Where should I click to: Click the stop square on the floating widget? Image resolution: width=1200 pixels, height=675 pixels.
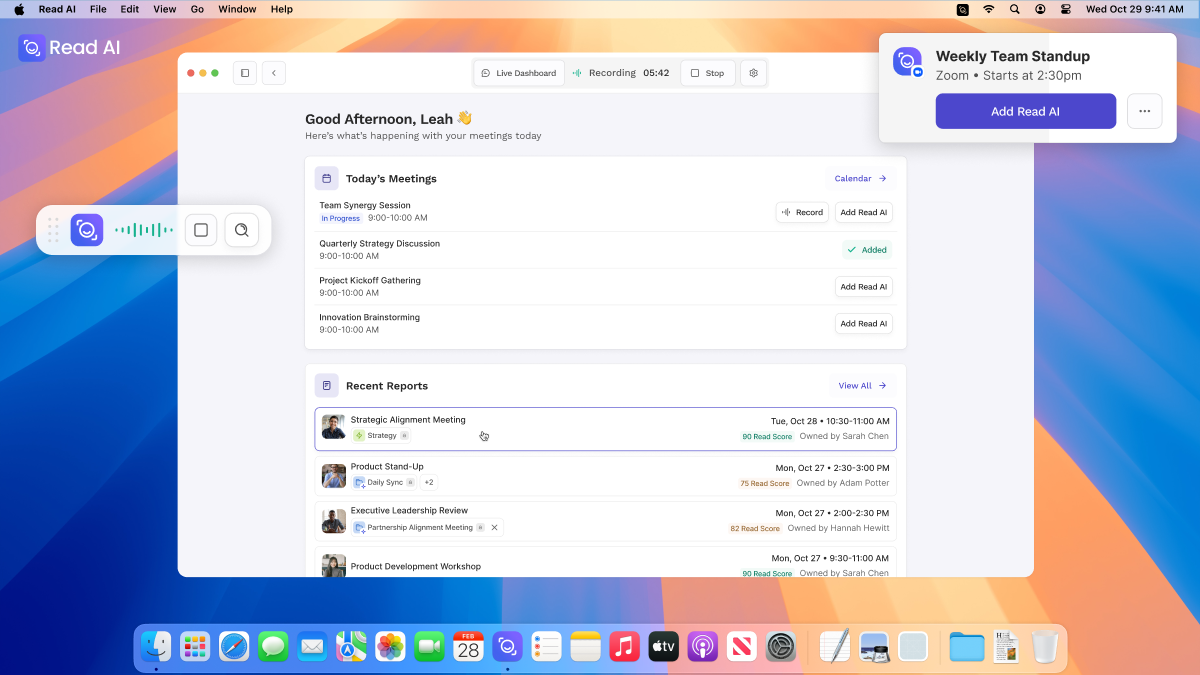pyautogui.click(x=201, y=229)
